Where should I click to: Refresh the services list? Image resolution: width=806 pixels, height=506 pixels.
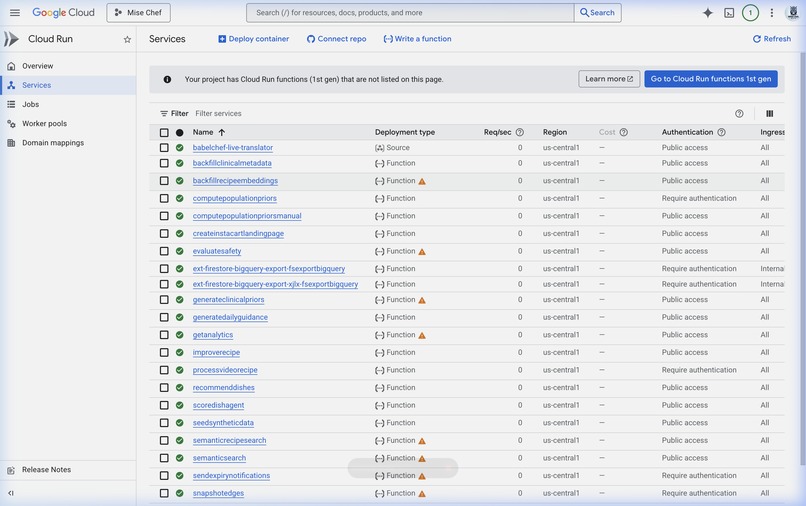772,39
